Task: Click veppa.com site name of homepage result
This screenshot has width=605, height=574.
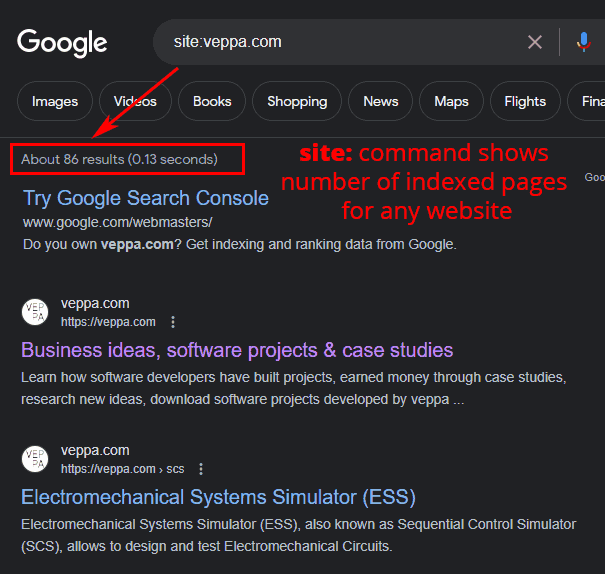Action: point(95,304)
